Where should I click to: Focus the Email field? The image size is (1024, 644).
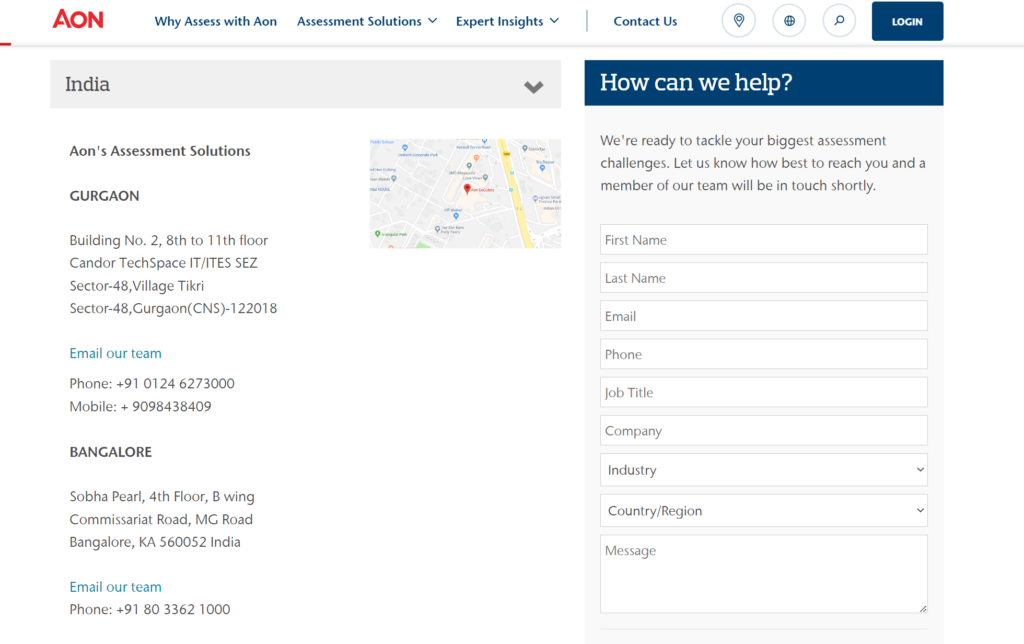(x=763, y=316)
